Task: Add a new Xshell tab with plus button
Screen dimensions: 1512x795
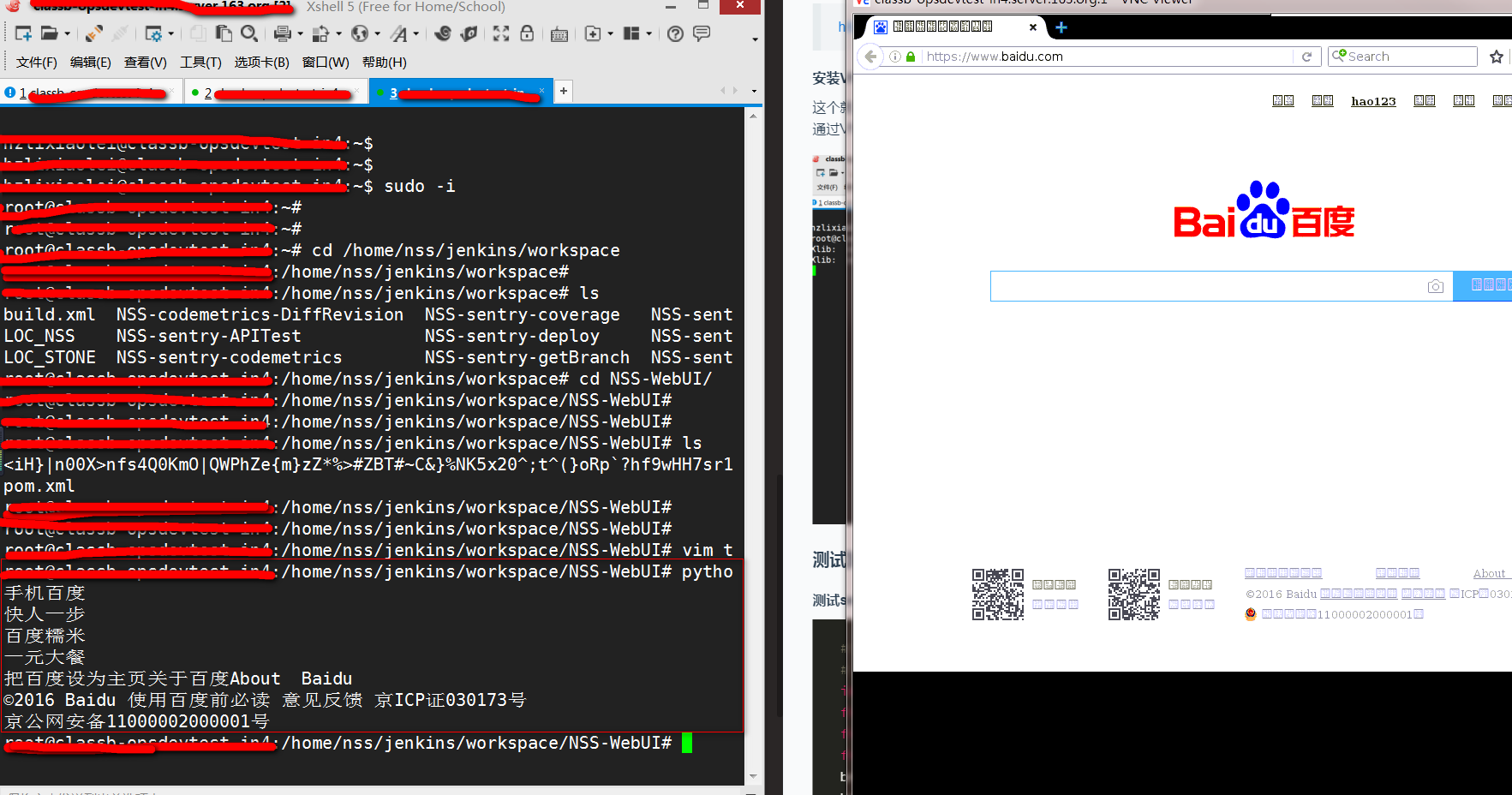Action: [x=564, y=91]
